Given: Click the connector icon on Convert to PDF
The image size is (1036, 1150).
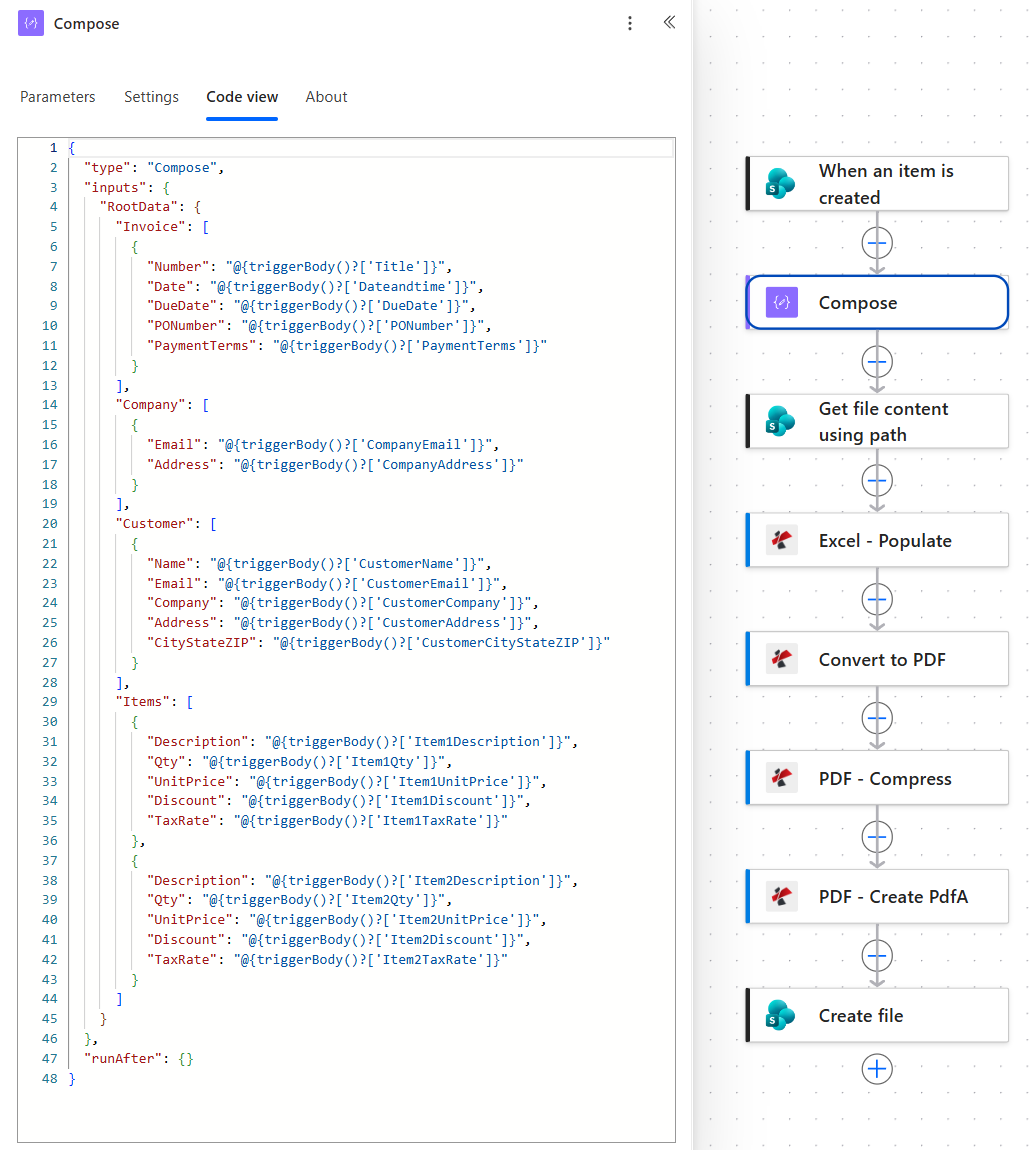Looking at the screenshot, I should coord(782,659).
